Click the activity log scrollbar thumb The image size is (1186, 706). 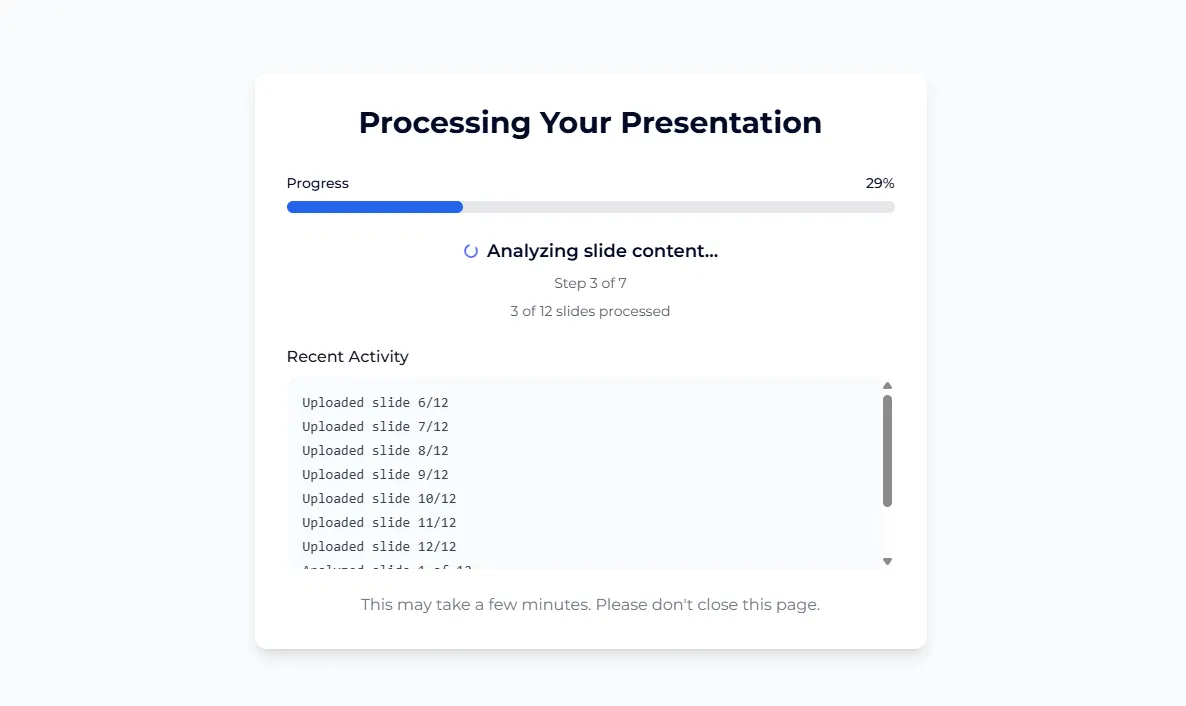(x=887, y=450)
